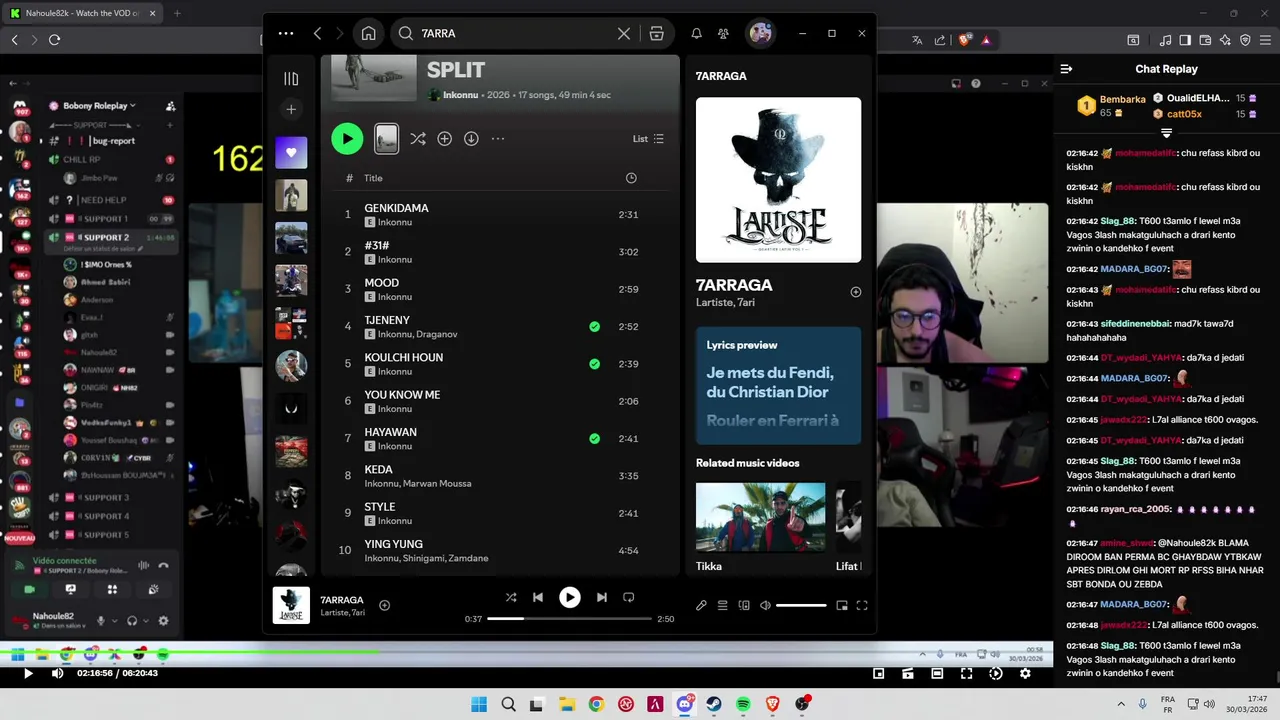Select the MOOD track row

(500, 289)
